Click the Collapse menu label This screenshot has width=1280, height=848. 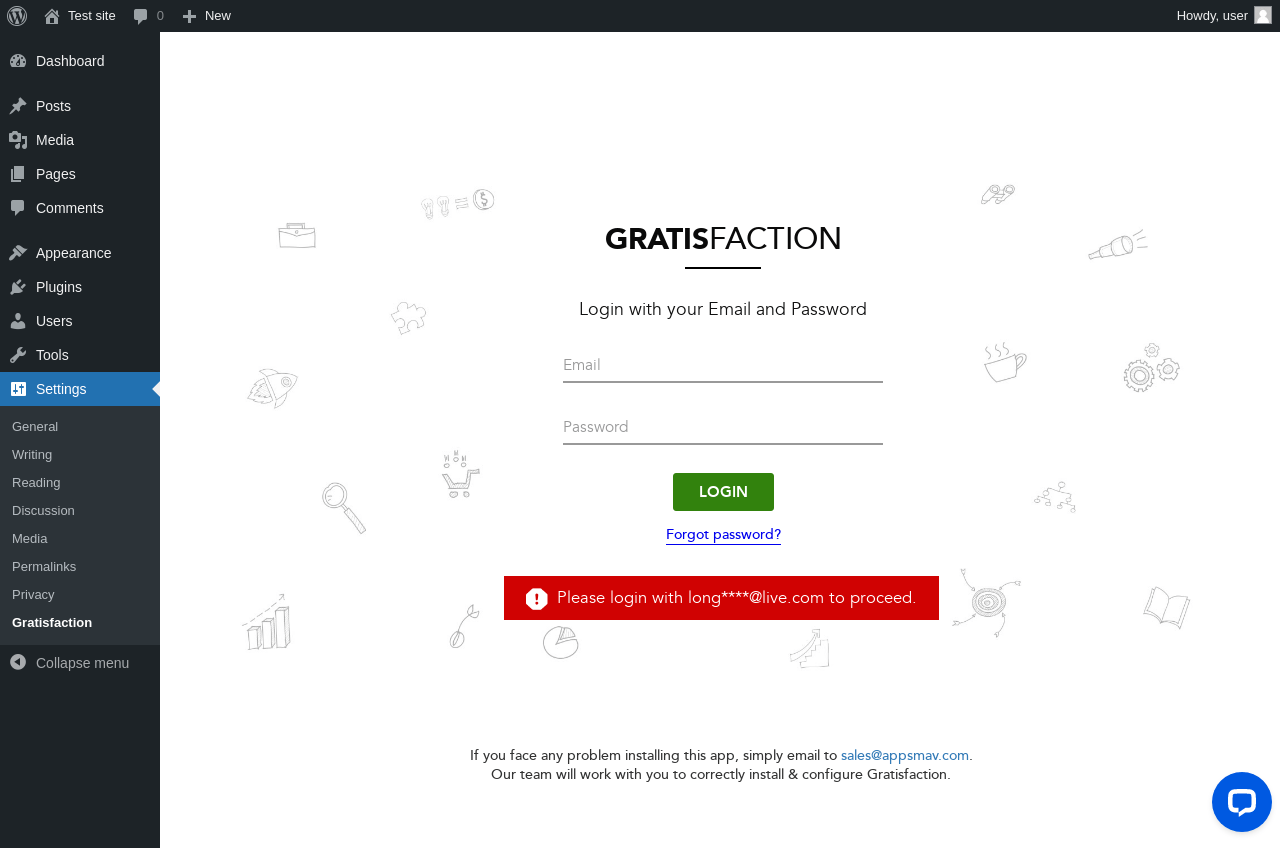pos(82,663)
